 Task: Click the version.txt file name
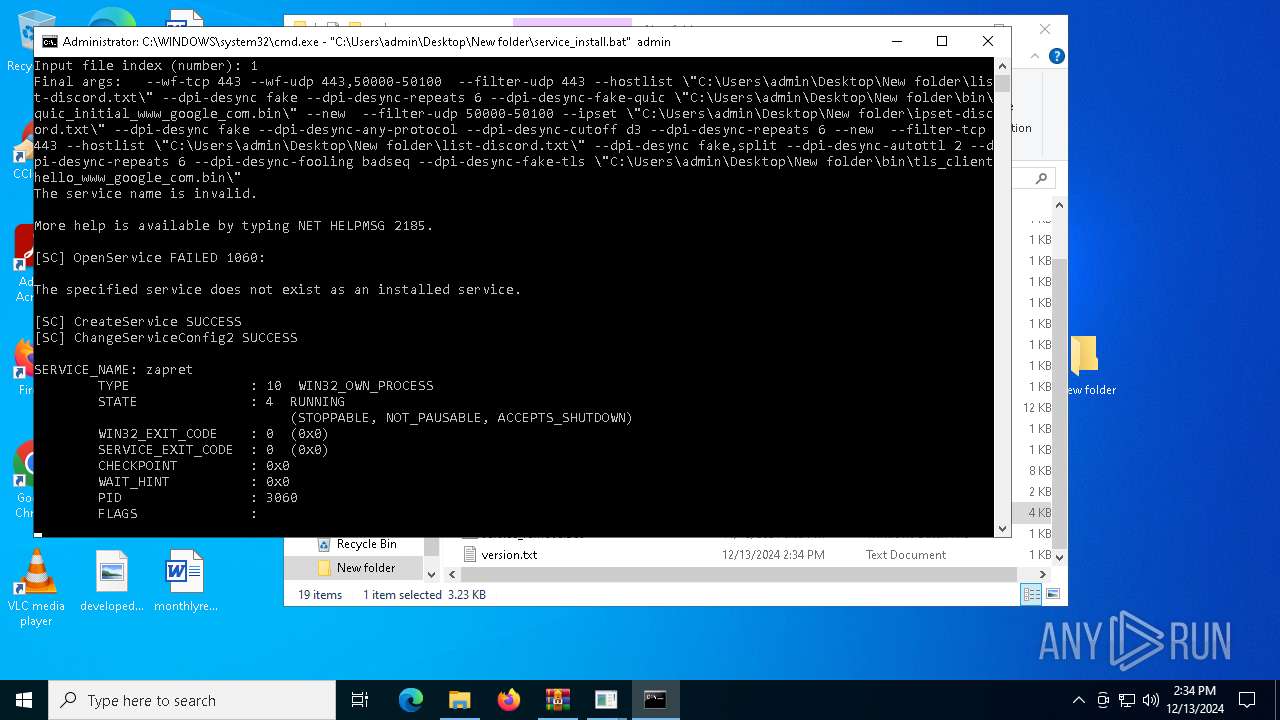click(509, 554)
